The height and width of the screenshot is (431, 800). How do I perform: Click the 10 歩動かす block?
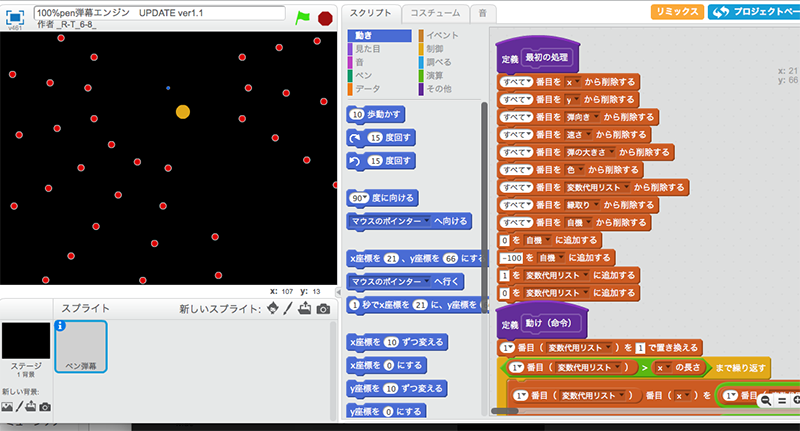376,115
